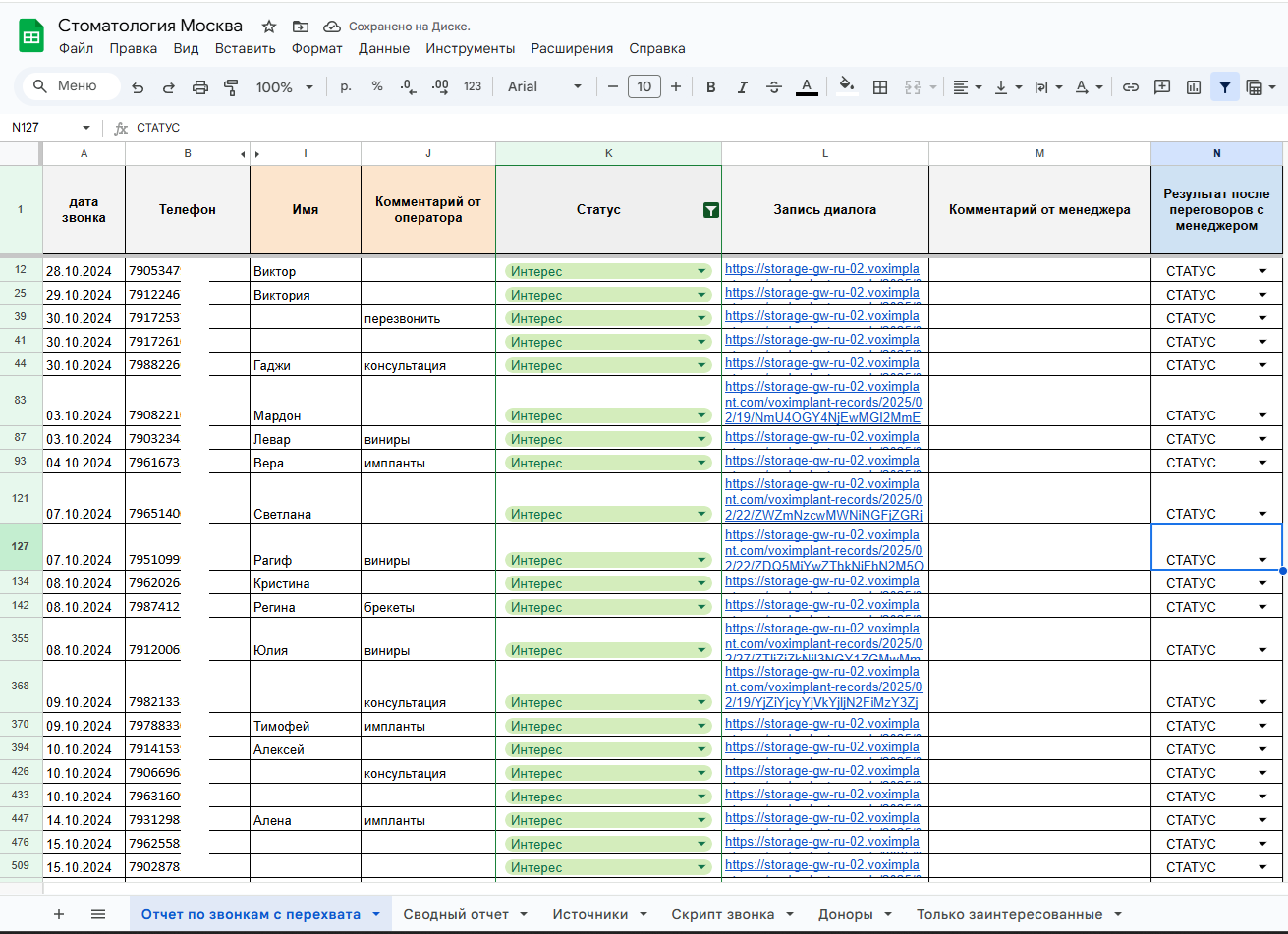Screen dimensions: 1288x934
Task: Star the document Стоматология Москва
Action: [269, 27]
